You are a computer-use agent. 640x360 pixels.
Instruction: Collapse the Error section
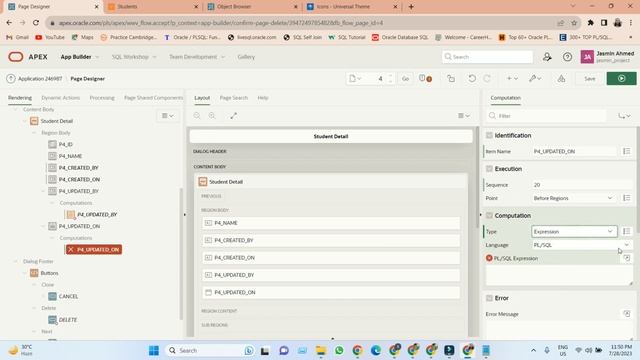(x=489, y=298)
